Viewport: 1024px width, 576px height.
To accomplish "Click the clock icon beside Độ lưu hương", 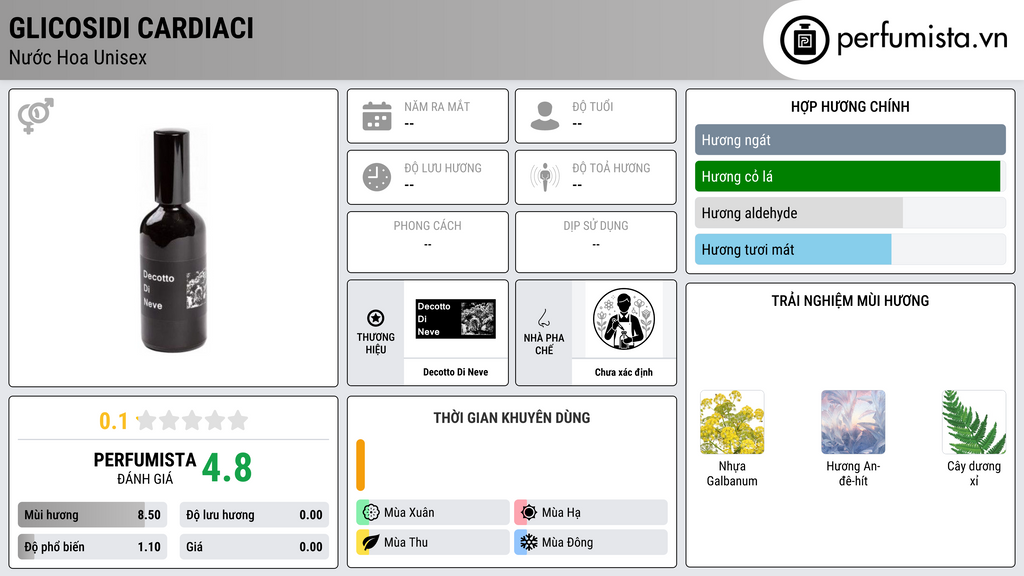I will [x=377, y=177].
